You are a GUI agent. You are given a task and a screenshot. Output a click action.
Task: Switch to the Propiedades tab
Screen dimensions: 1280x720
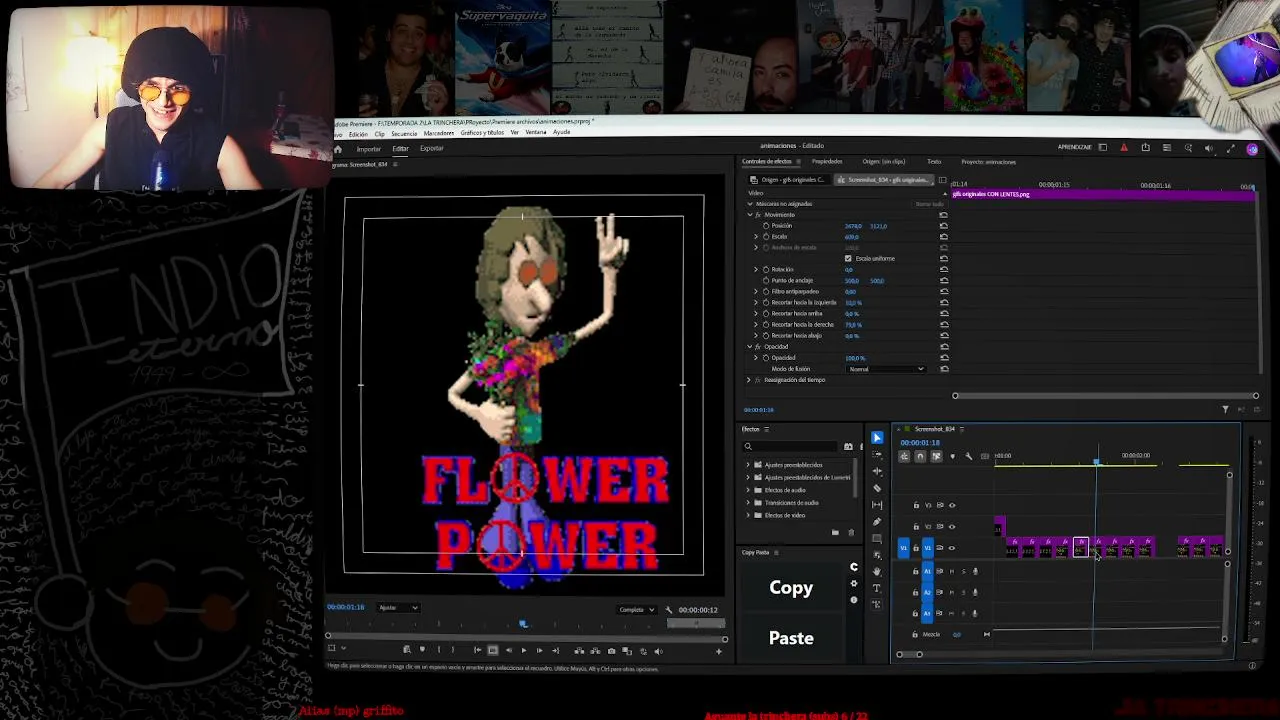(x=827, y=162)
